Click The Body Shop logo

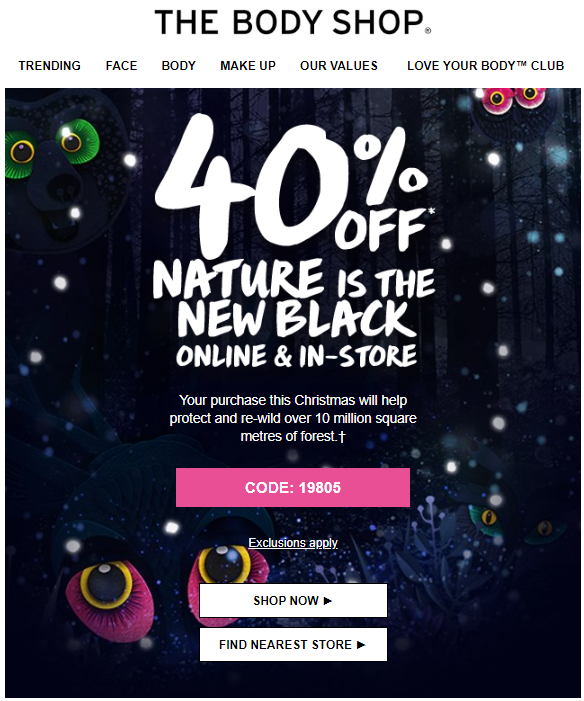pos(293,22)
